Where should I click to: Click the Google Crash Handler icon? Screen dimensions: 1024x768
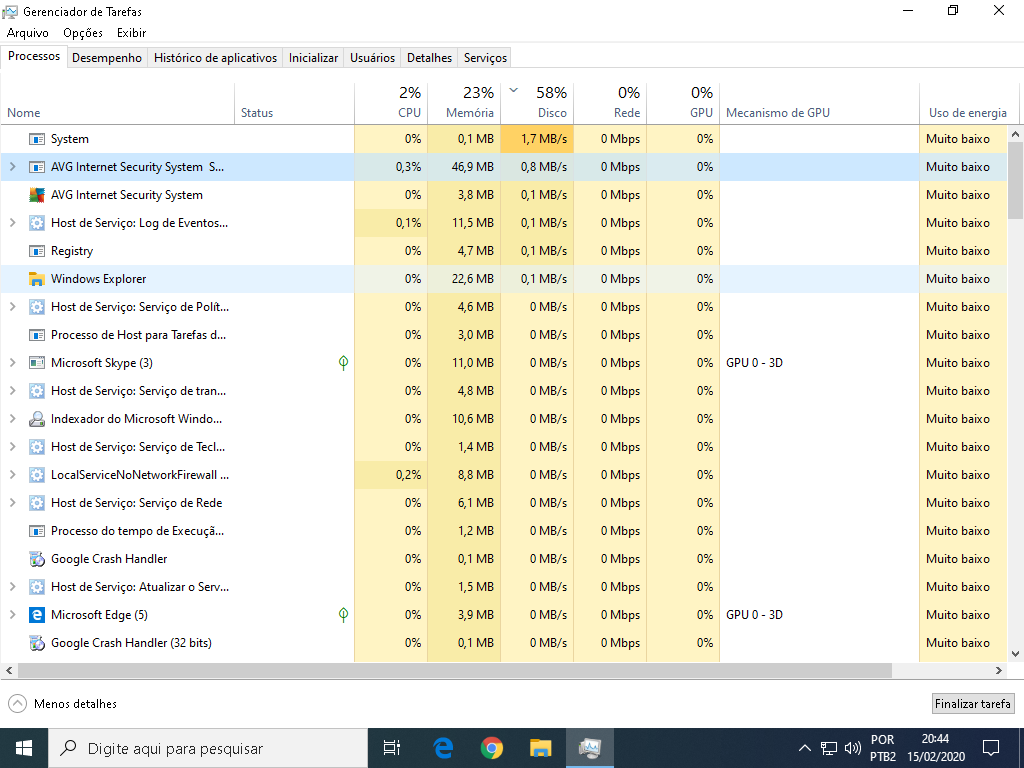(x=37, y=559)
